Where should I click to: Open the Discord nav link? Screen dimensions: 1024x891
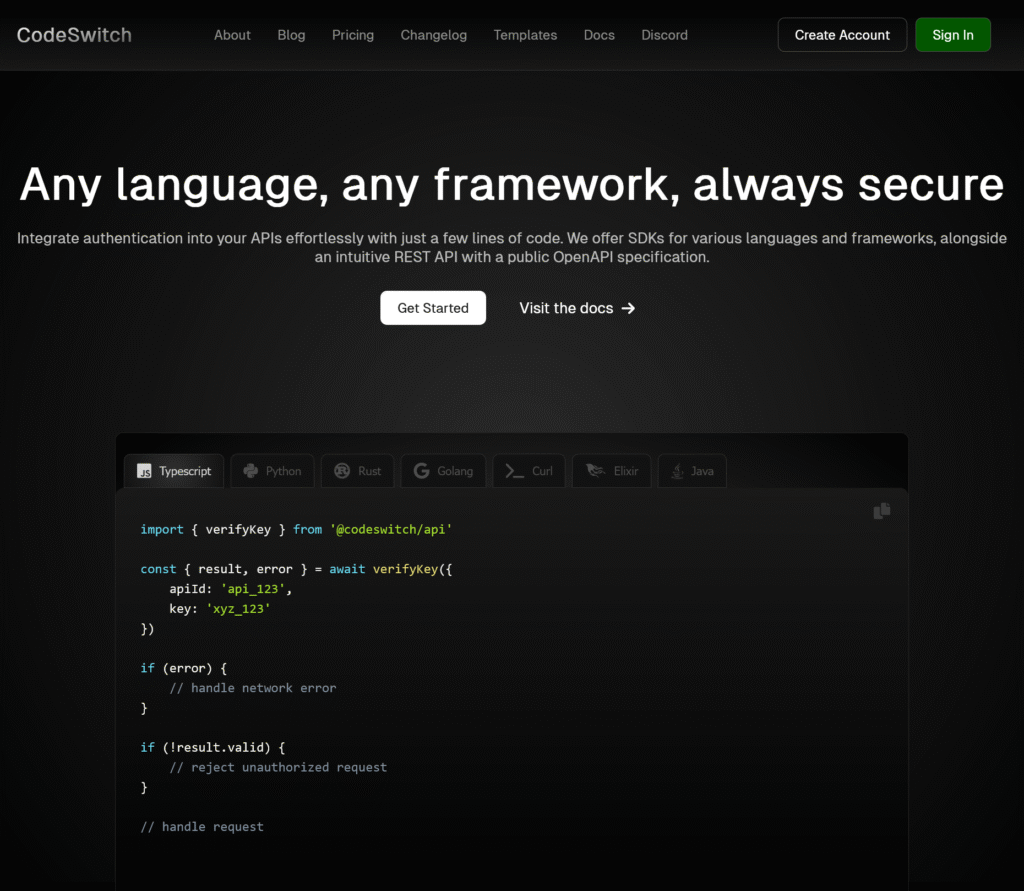coord(665,35)
